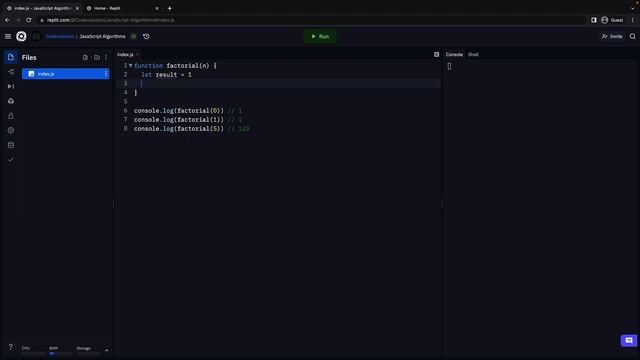The width and height of the screenshot is (640, 360).
Task: Place cursor on editor line 3
Action: pyautogui.click(x=286, y=83)
